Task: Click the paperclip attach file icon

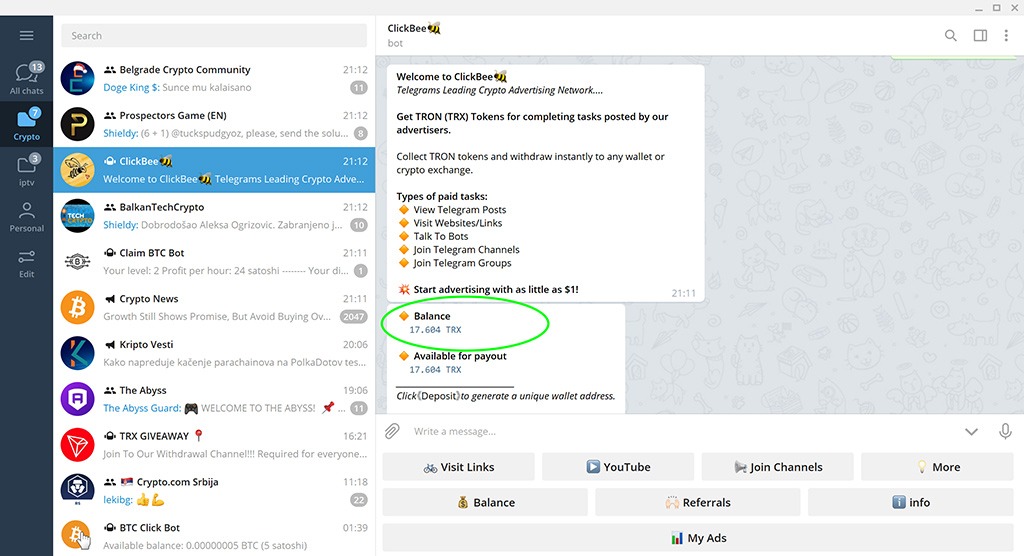Action: [393, 431]
